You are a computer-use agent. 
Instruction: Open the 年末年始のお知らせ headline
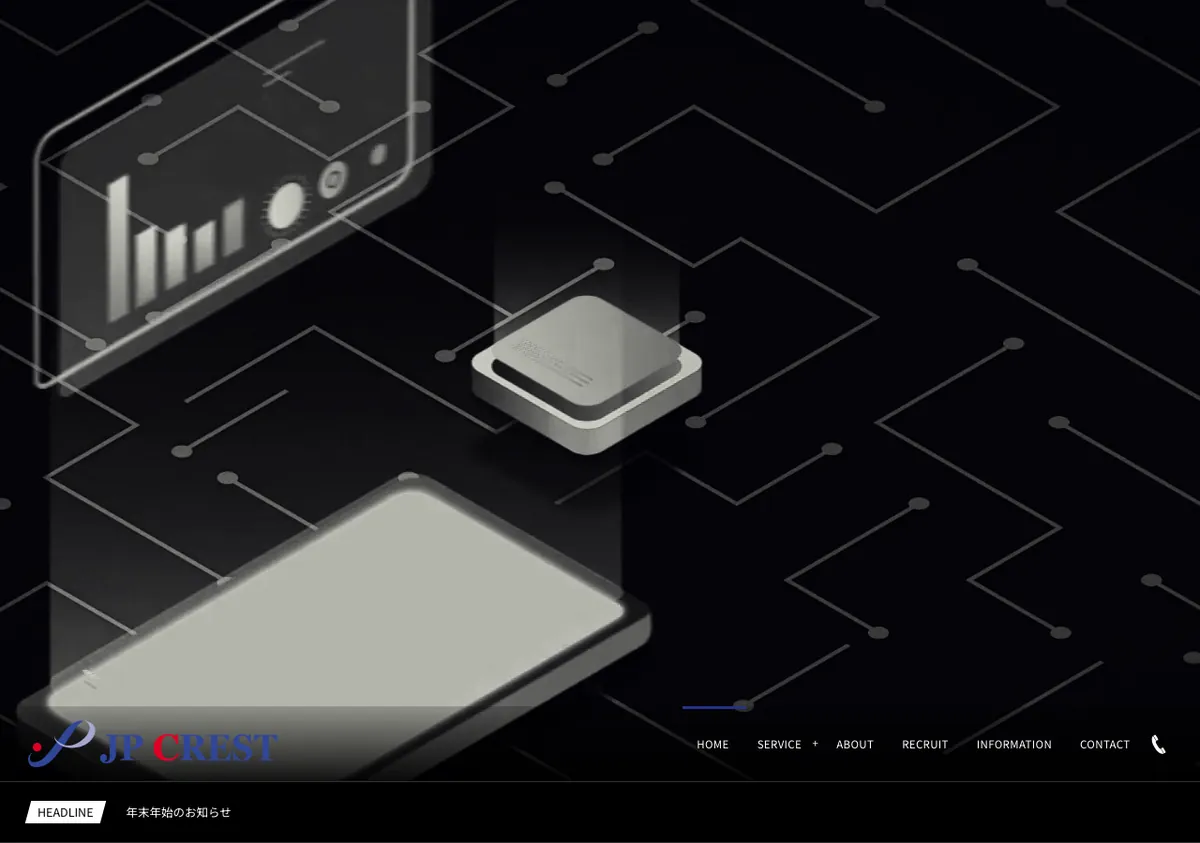coord(179,812)
